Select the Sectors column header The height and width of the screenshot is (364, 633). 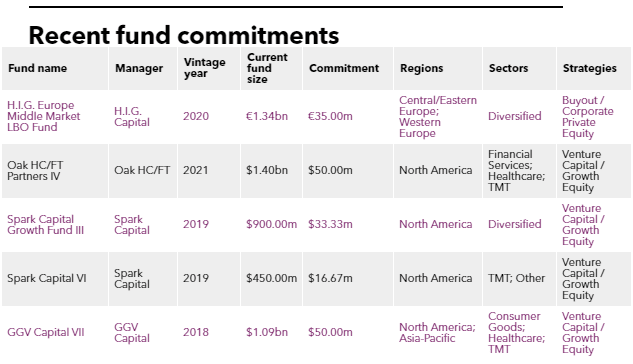(508, 68)
